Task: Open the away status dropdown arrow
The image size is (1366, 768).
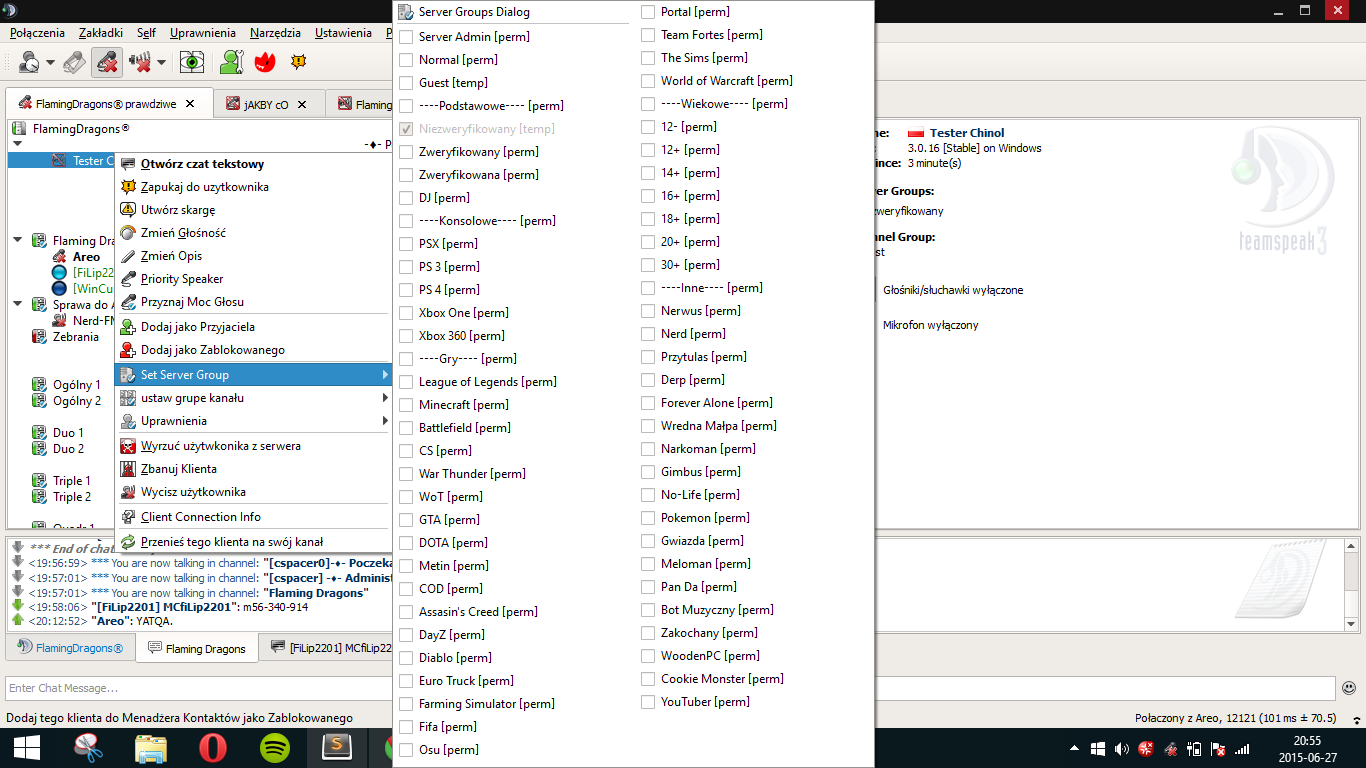Action: click(x=49, y=63)
